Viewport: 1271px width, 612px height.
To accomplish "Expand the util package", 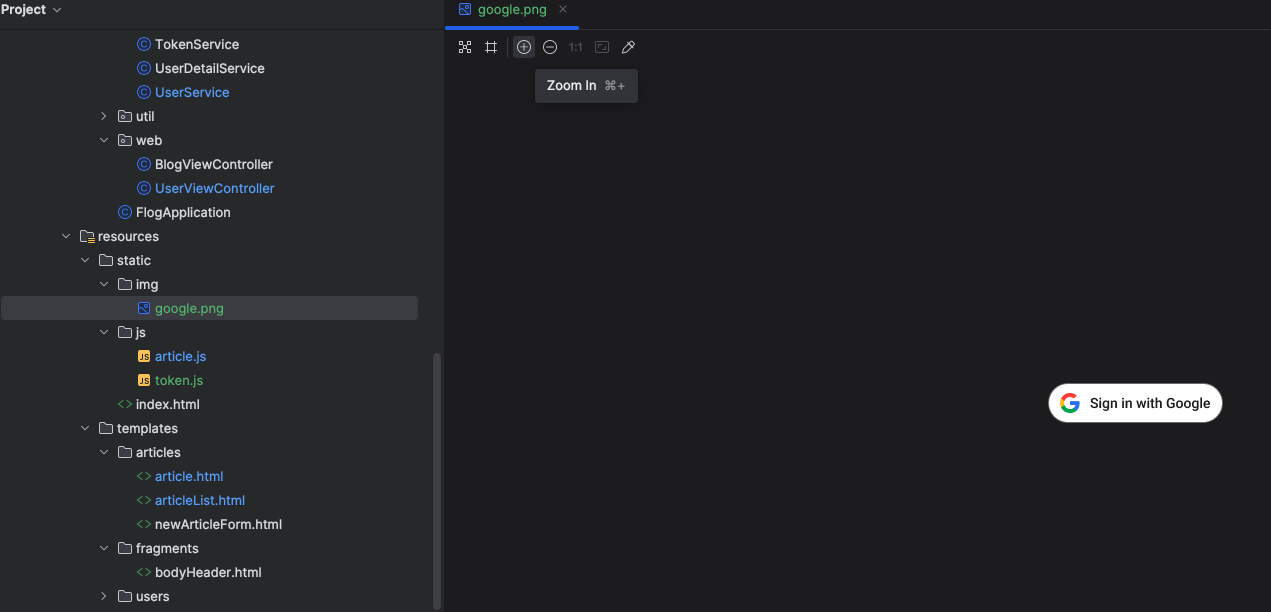I will pos(104,116).
